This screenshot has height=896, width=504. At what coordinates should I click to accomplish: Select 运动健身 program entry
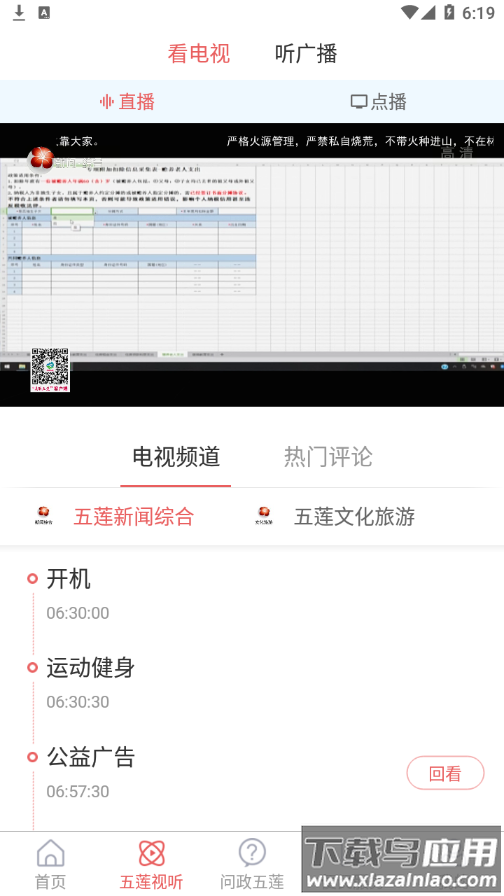coord(90,667)
